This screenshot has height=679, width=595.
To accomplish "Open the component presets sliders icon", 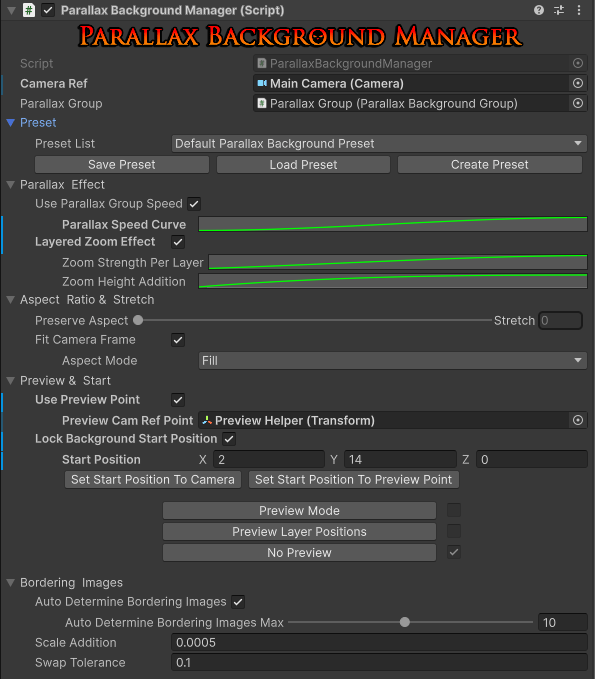I will (x=559, y=10).
